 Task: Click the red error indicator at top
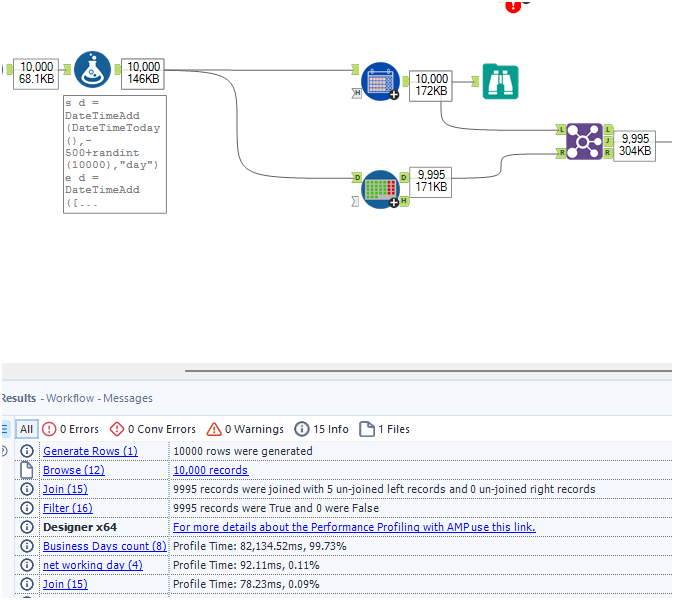pyautogui.click(x=513, y=6)
